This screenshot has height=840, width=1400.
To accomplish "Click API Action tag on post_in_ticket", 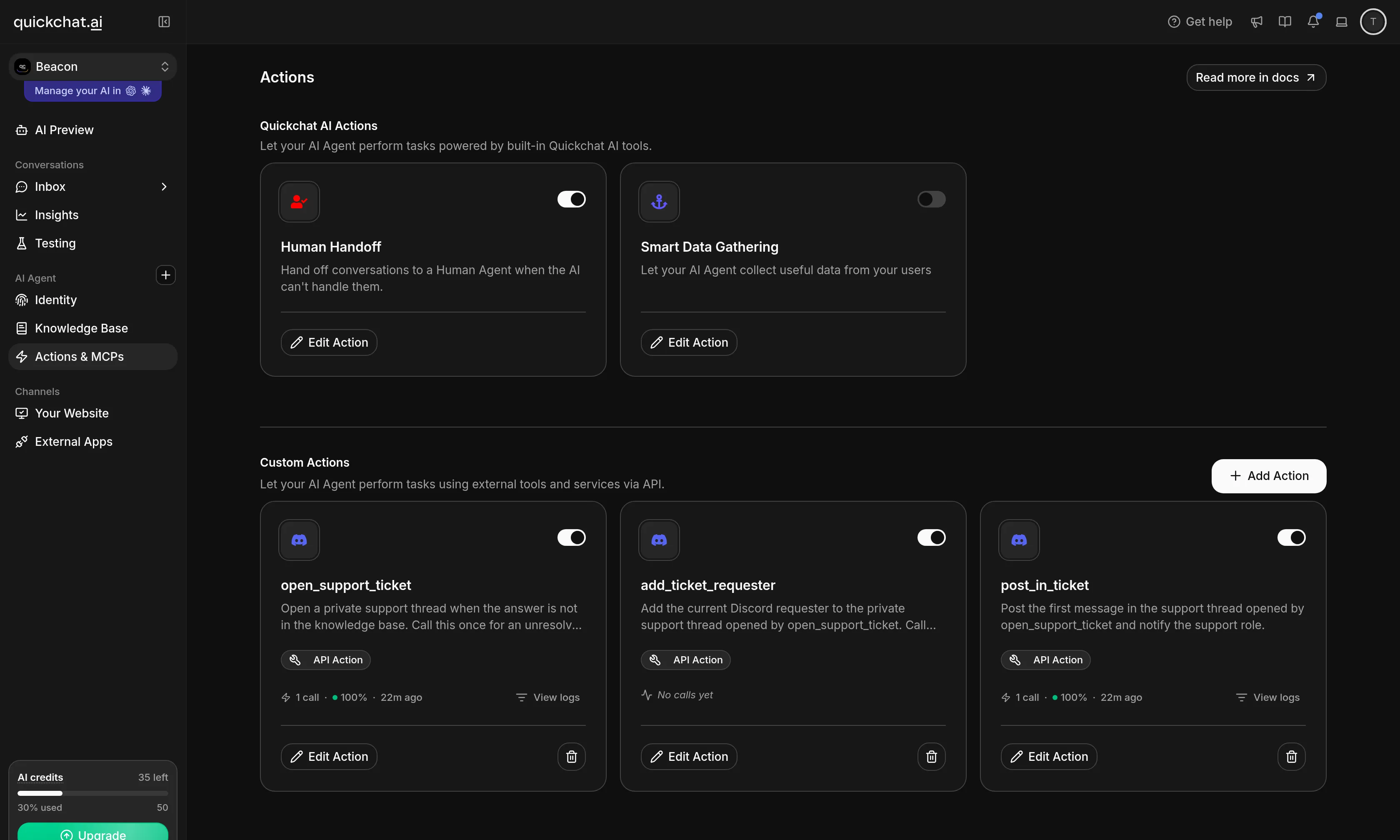I will coord(1045,660).
